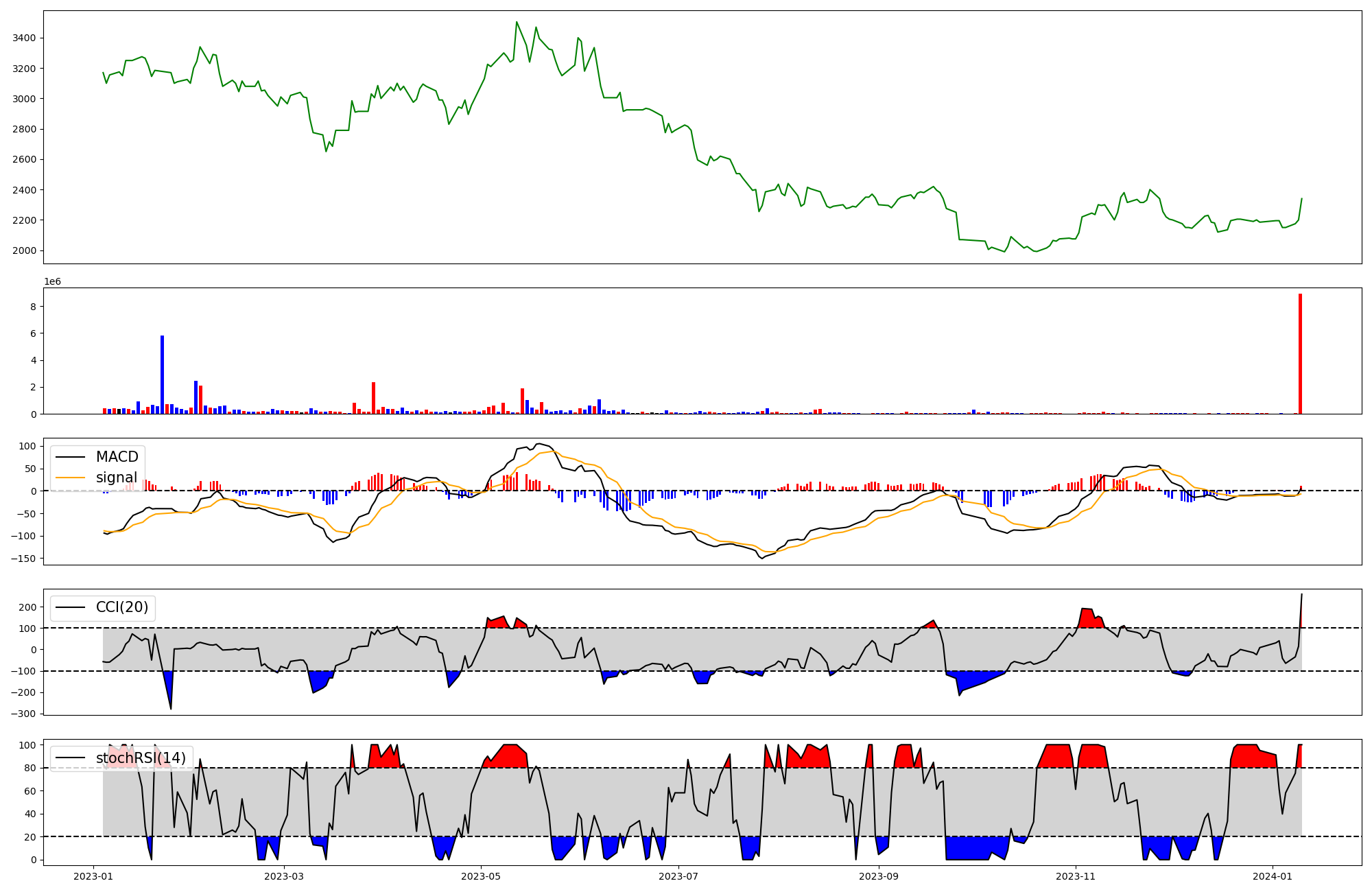Click the 1e6 volume scale label
The width and height of the screenshot is (1372, 892).
(x=53, y=281)
